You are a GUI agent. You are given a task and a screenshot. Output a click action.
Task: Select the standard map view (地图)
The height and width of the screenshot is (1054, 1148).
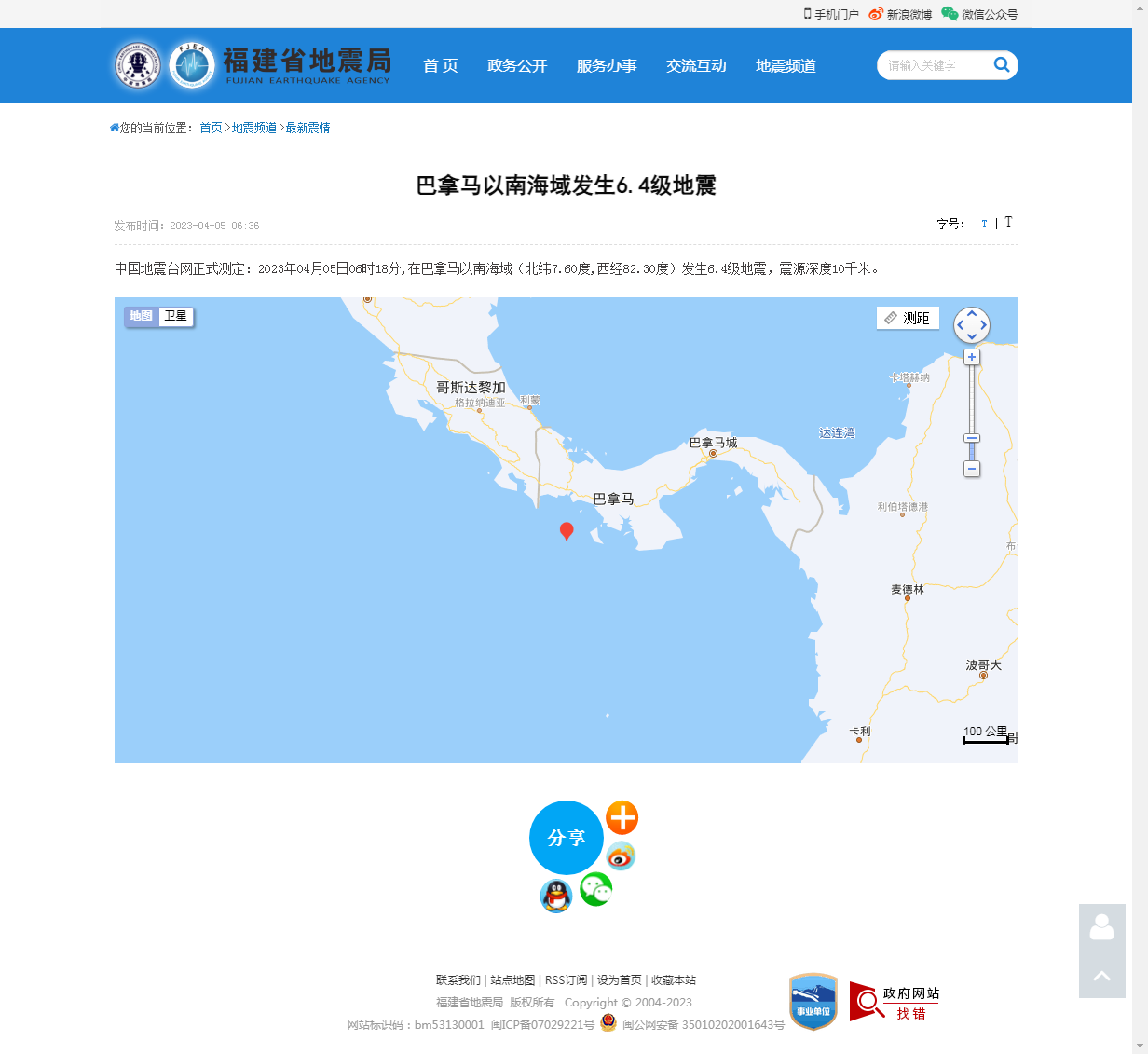[142, 316]
